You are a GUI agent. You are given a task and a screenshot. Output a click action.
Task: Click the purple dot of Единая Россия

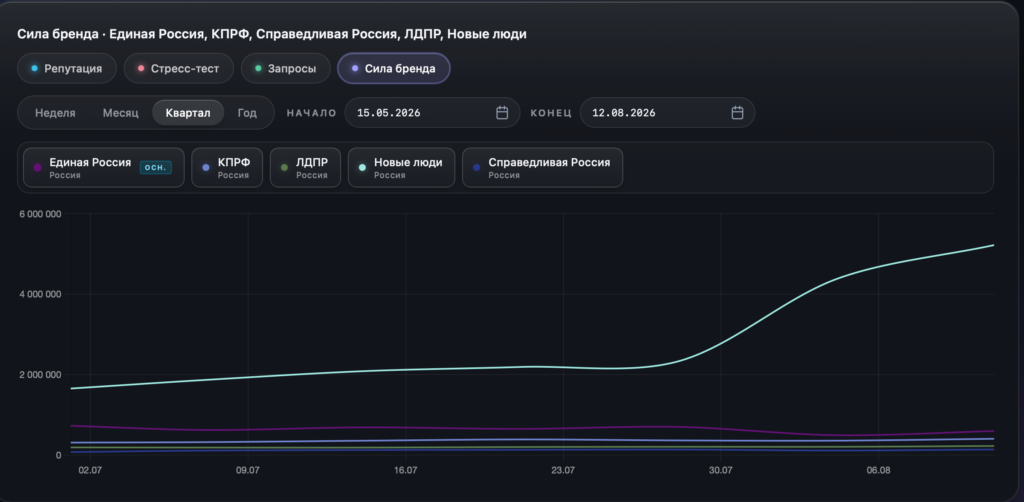coord(37,168)
